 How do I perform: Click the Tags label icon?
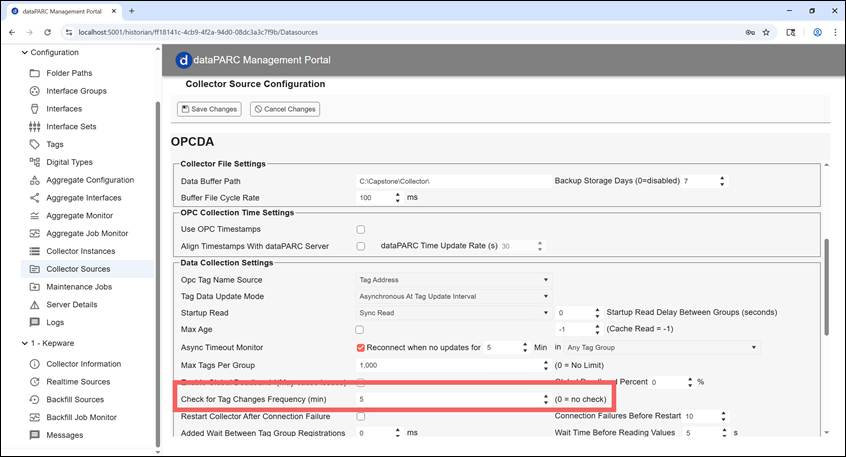[x=35, y=144]
